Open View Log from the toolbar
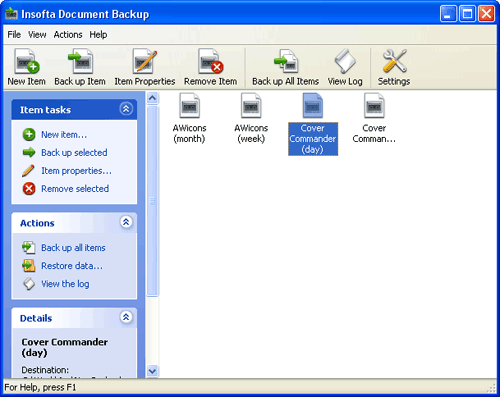Screen dimensions: 500x397 345,61
